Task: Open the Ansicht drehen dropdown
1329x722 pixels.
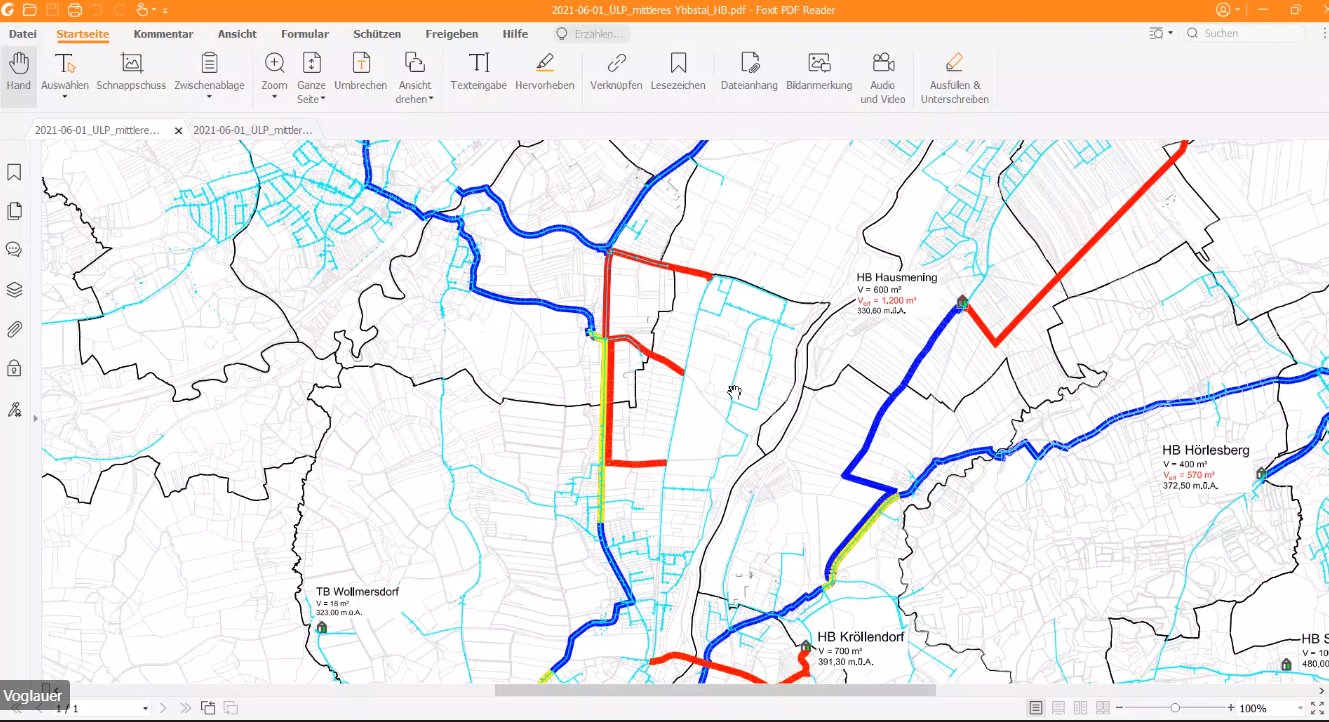Action: 431,99
